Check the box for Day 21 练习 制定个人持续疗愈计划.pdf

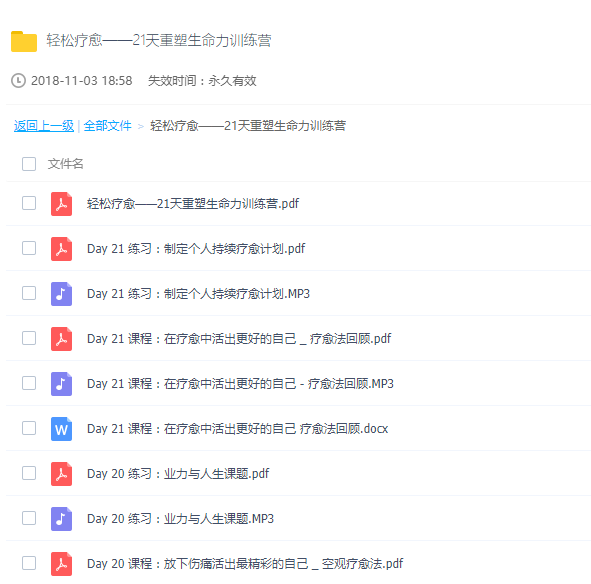[x=29, y=248]
